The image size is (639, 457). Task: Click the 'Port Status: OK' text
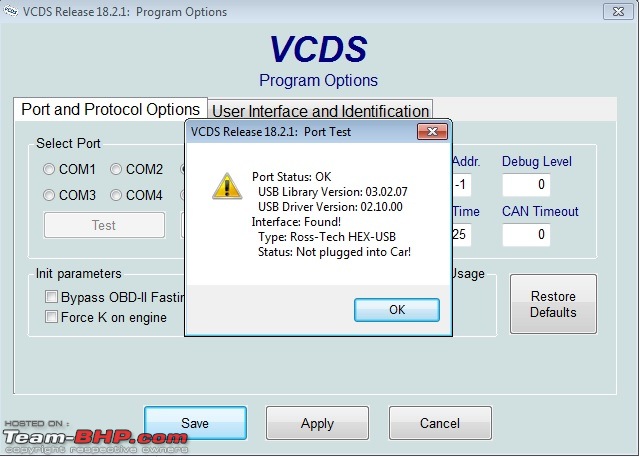tap(291, 177)
